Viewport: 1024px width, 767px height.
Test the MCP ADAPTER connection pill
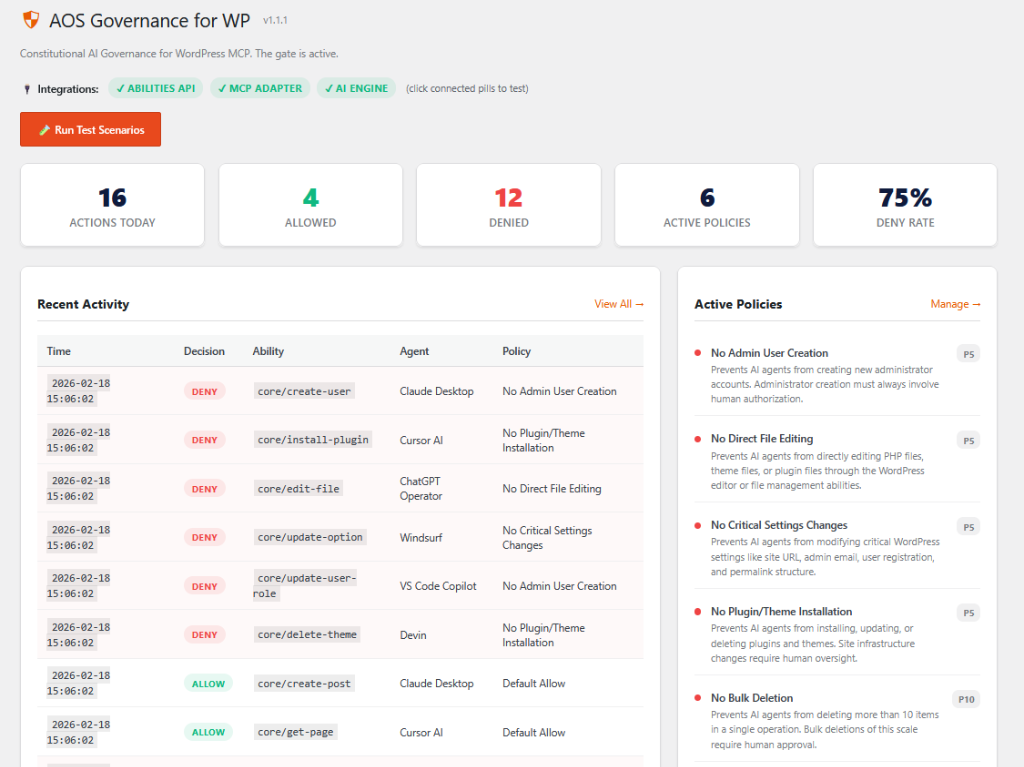coord(260,88)
